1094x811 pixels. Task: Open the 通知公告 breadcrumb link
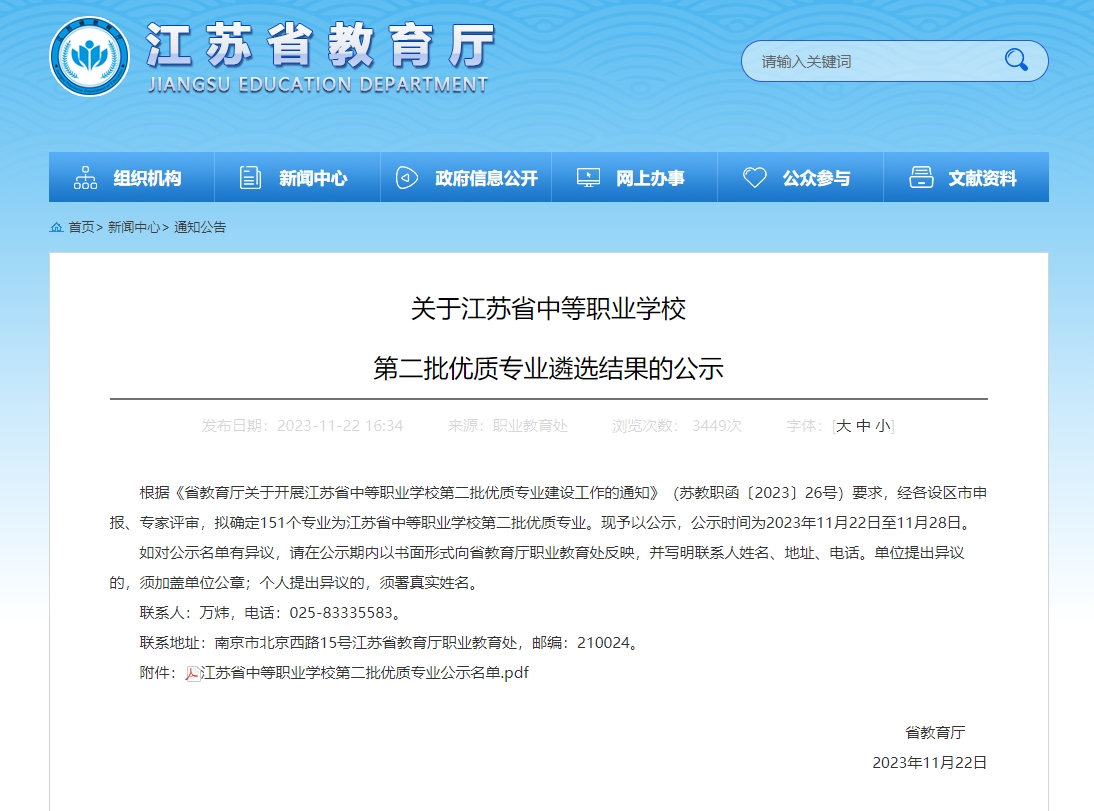(x=200, y=227)
